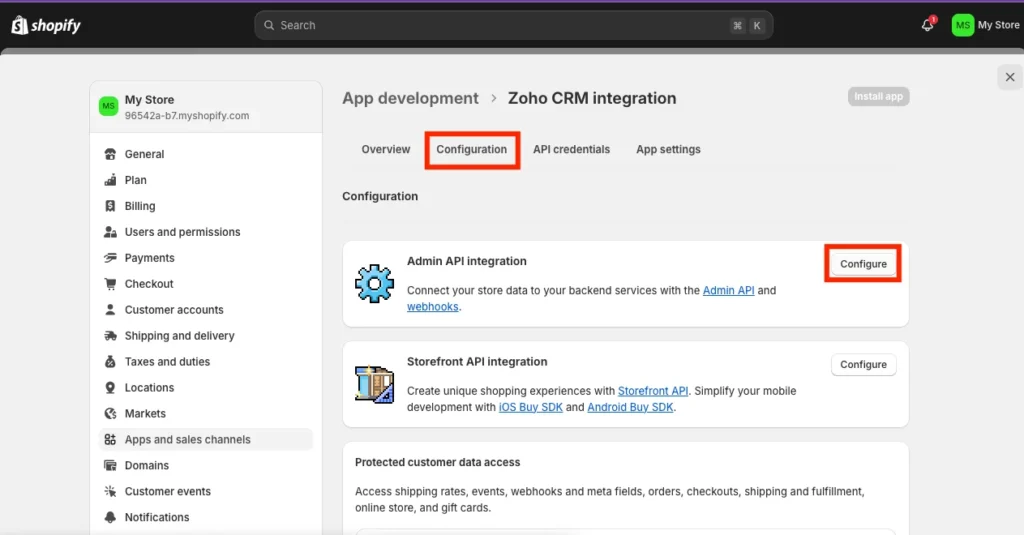Click the Notifications bell icon in sidebar
The image size is (1024, 535).
pyautogui.click(x=110, y=517)
